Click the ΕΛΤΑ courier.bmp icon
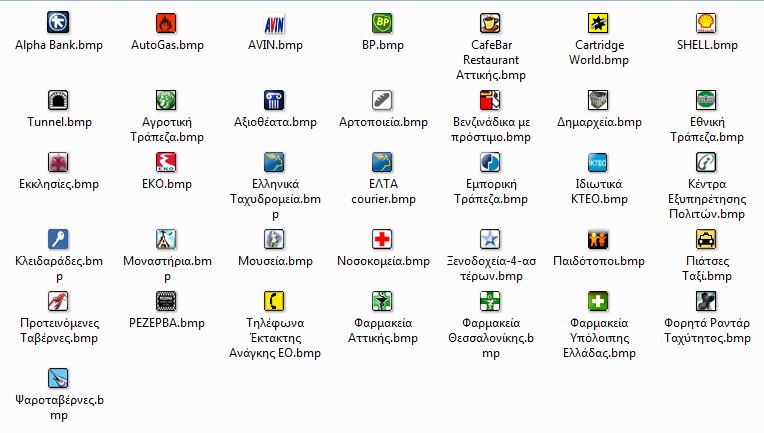764x433 pixels. click(382, 162)
